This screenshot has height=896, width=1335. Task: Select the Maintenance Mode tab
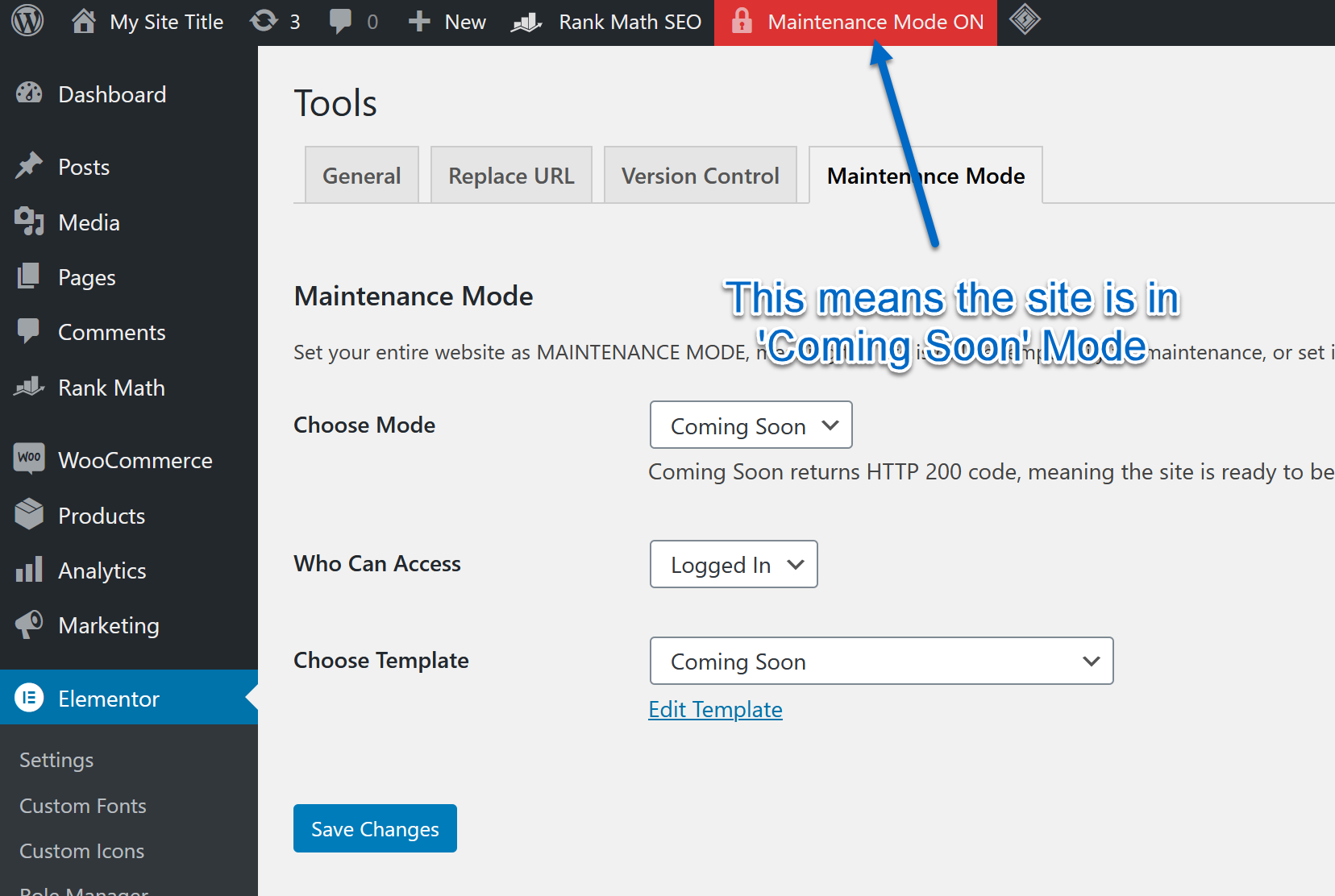tap(925, 175)
